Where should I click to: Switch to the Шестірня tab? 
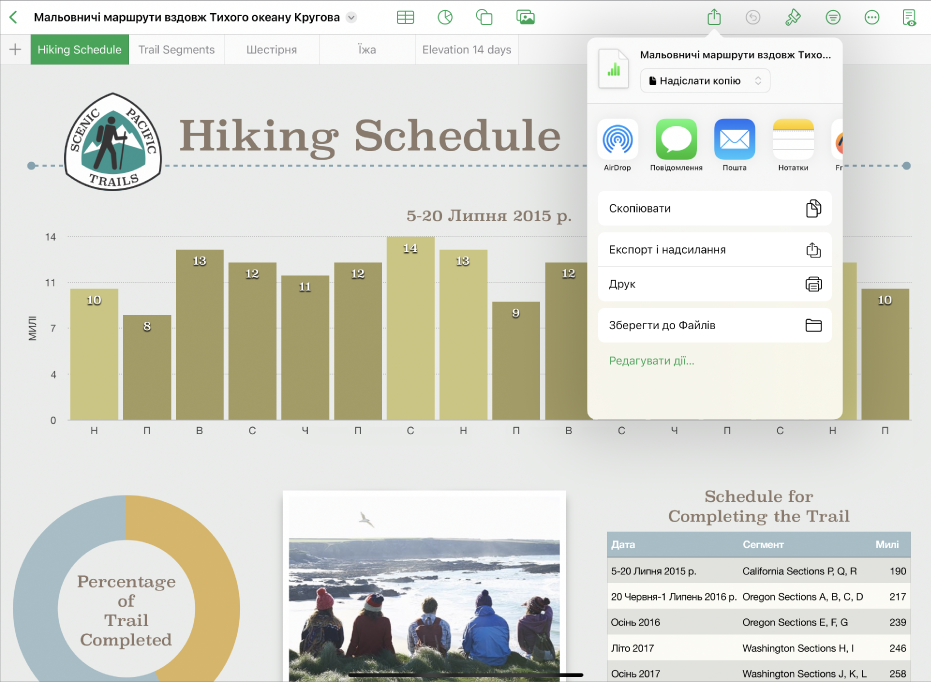click(271, 50)
